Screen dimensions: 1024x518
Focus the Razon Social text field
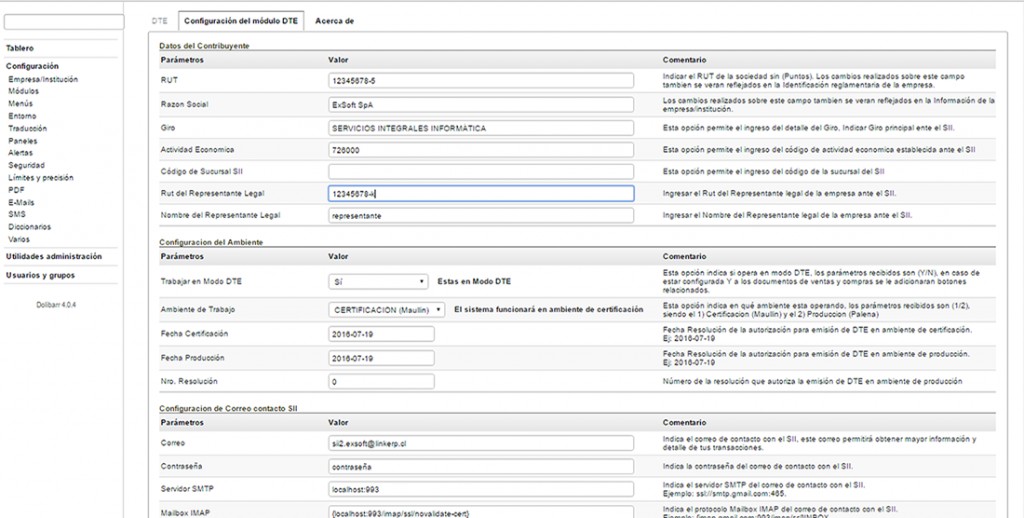click(480, 104)
